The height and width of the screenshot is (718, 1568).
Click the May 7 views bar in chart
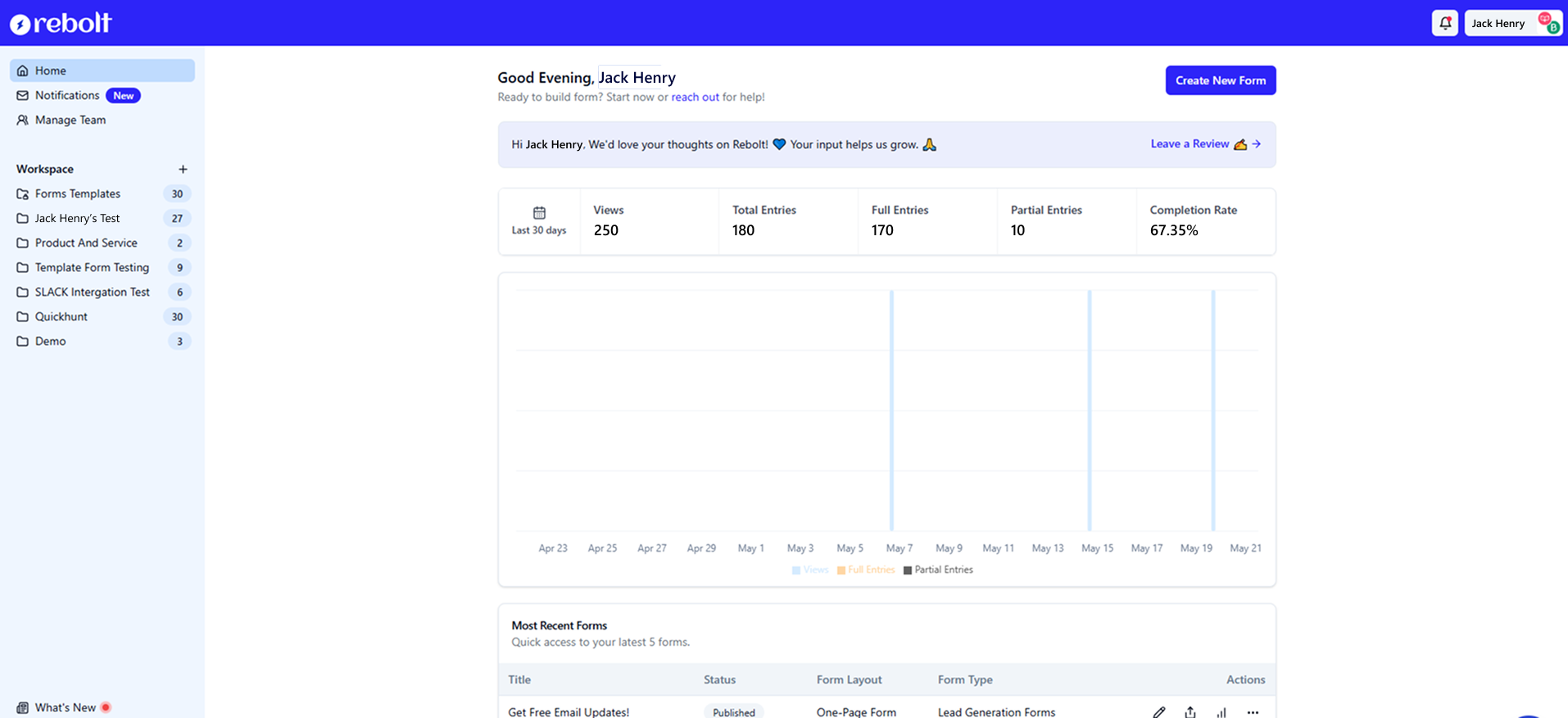pos(891,410)
